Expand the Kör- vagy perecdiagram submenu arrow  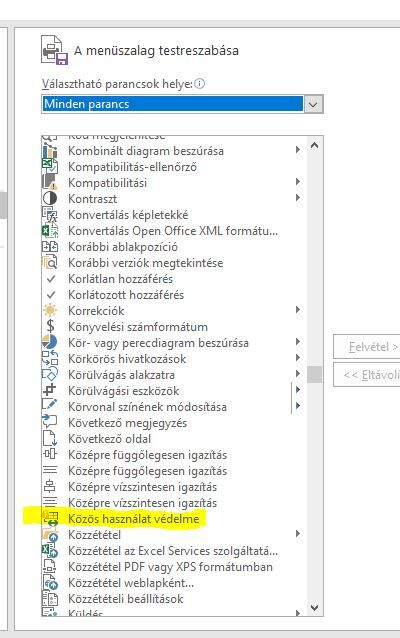(x=298, y=342)
